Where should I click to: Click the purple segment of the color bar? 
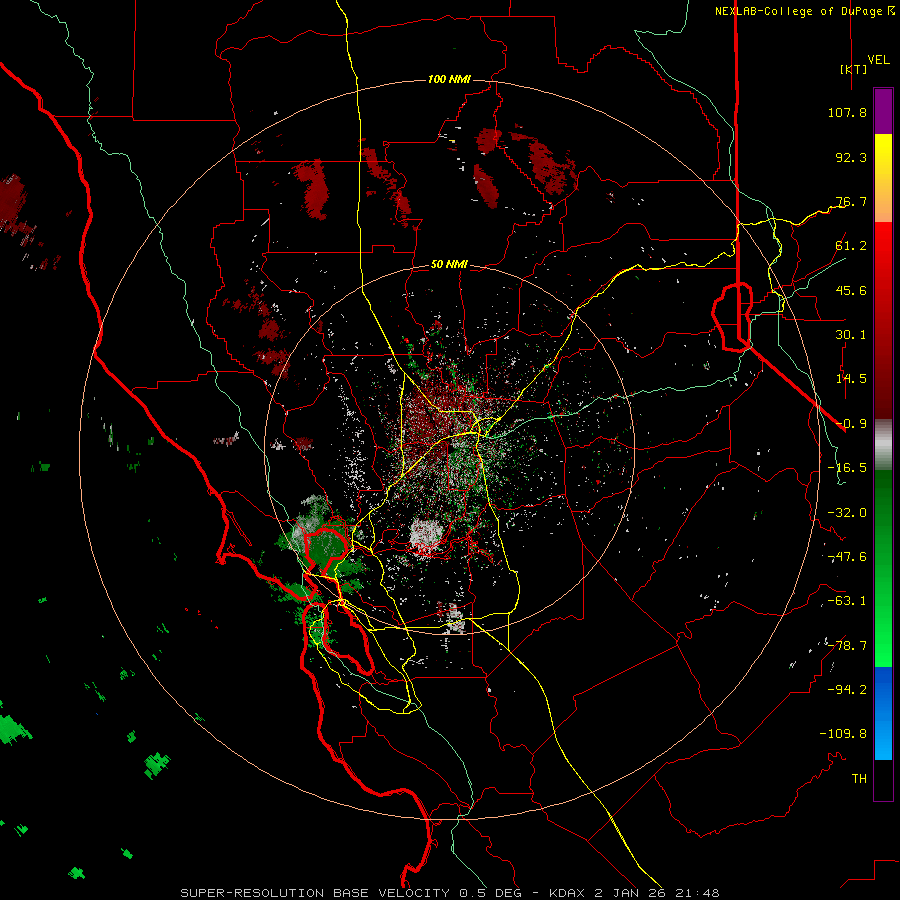[883, 112]
